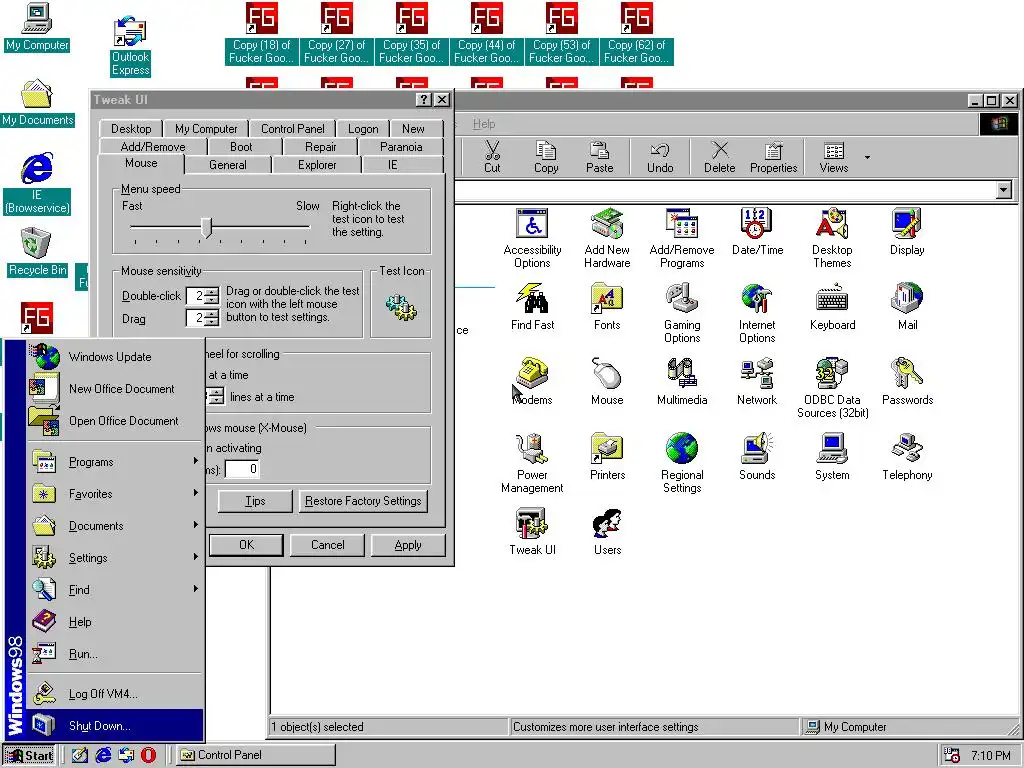1024x768 pixels.
Task: Click Restore Factory Settings
Action: [x=363, y=501]
